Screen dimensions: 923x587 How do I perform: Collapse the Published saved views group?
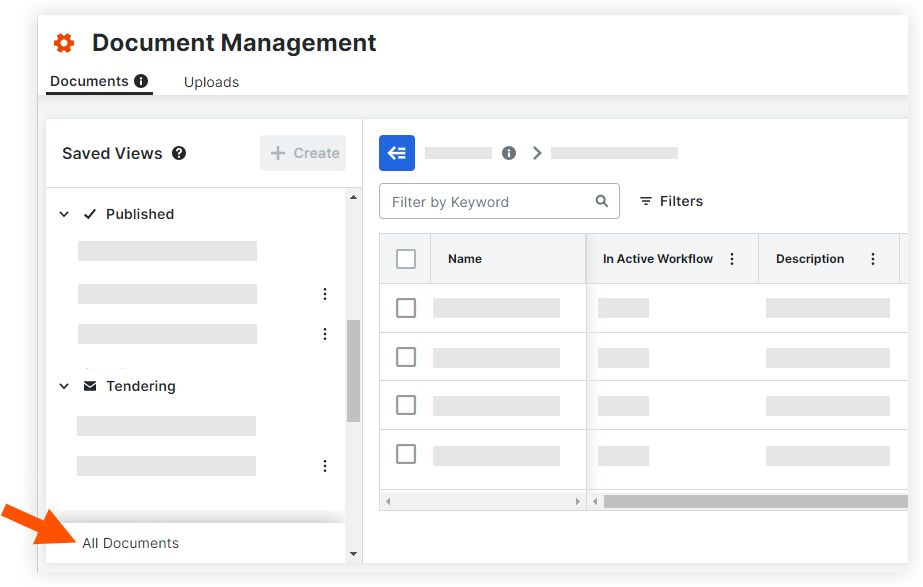(65, 214)
